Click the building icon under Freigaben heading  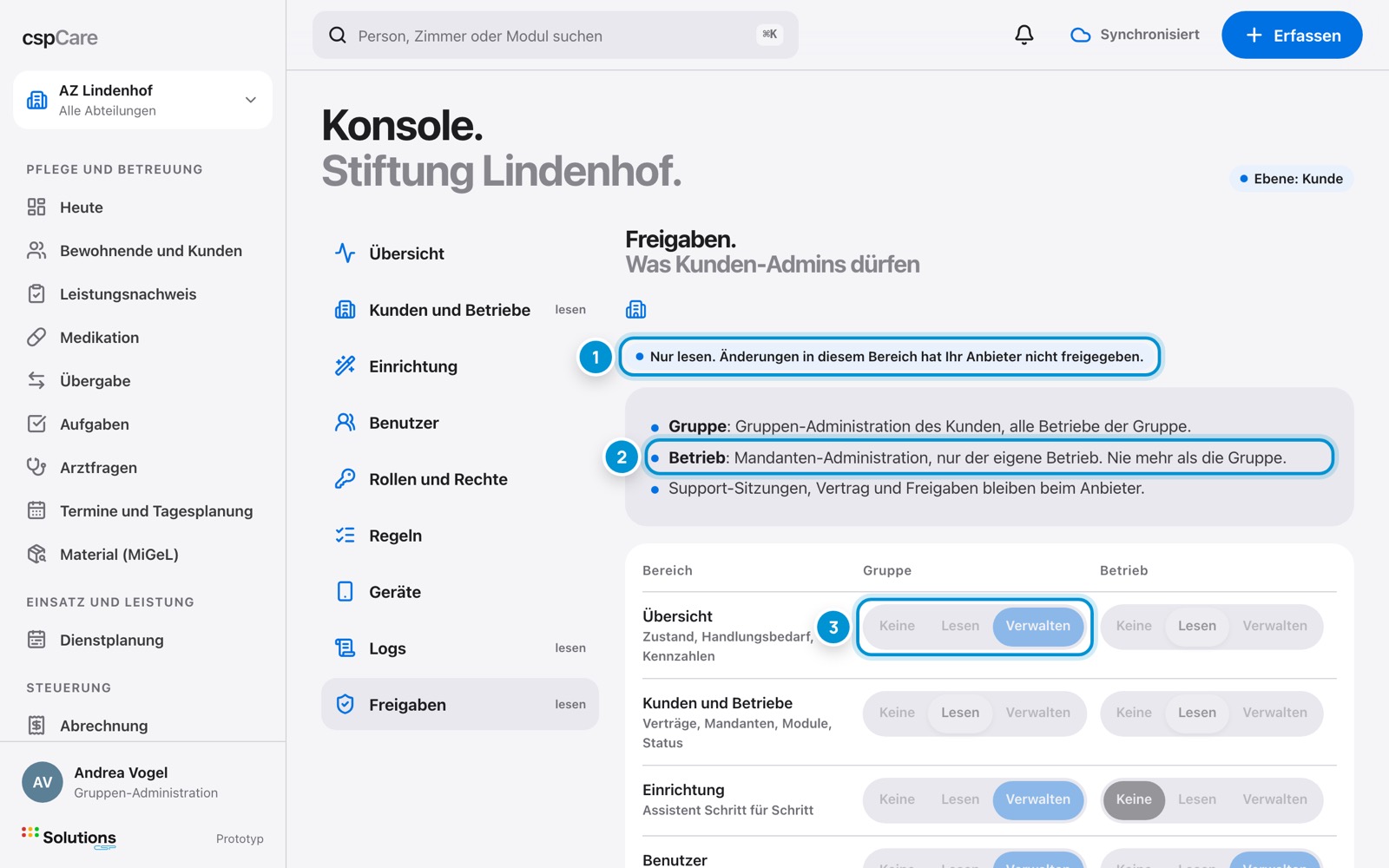coord(635,309)
